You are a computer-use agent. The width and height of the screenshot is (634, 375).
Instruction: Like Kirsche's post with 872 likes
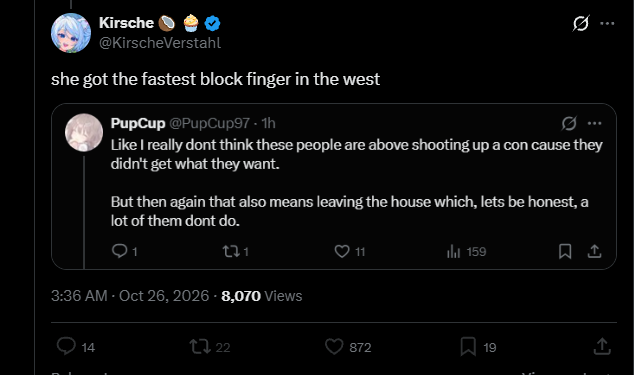348,347
